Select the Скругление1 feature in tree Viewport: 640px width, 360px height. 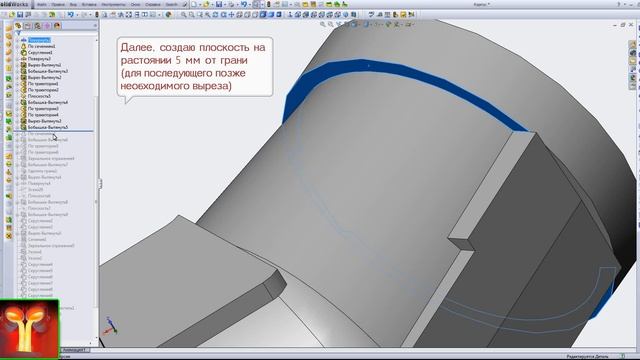pyautogui.click(x=40, y=53)
